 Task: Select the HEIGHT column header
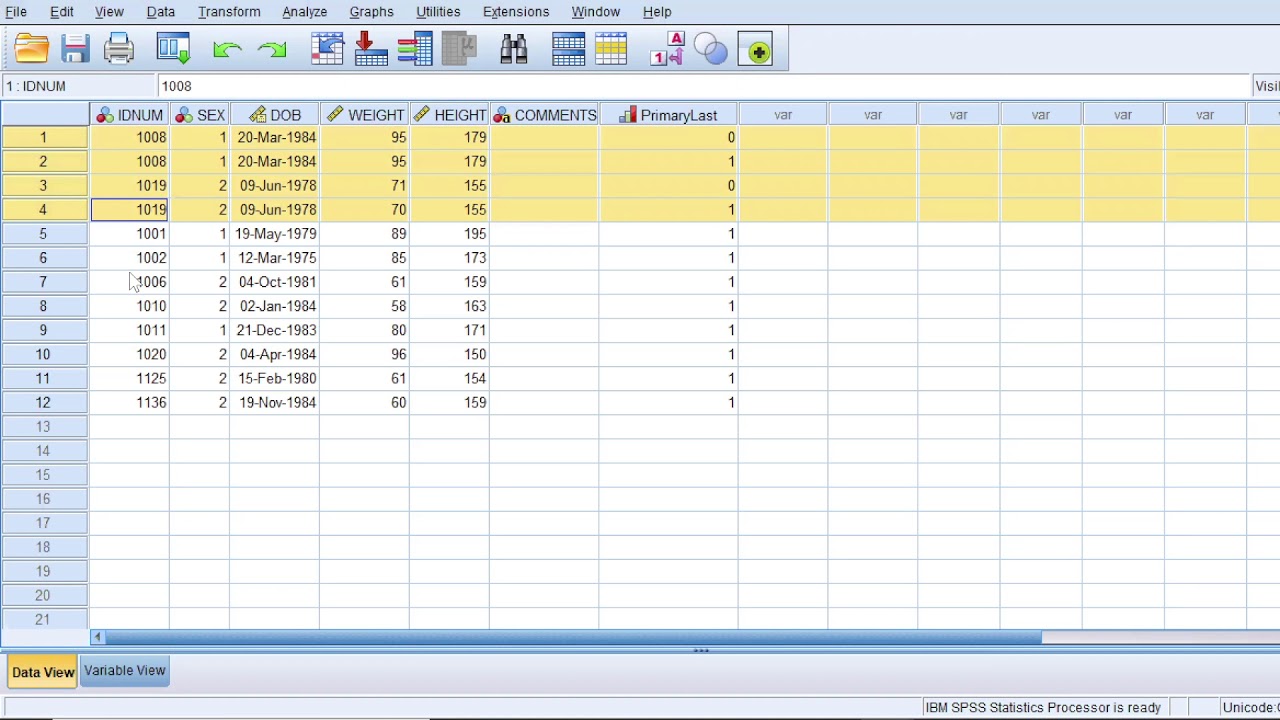(450, 115)
